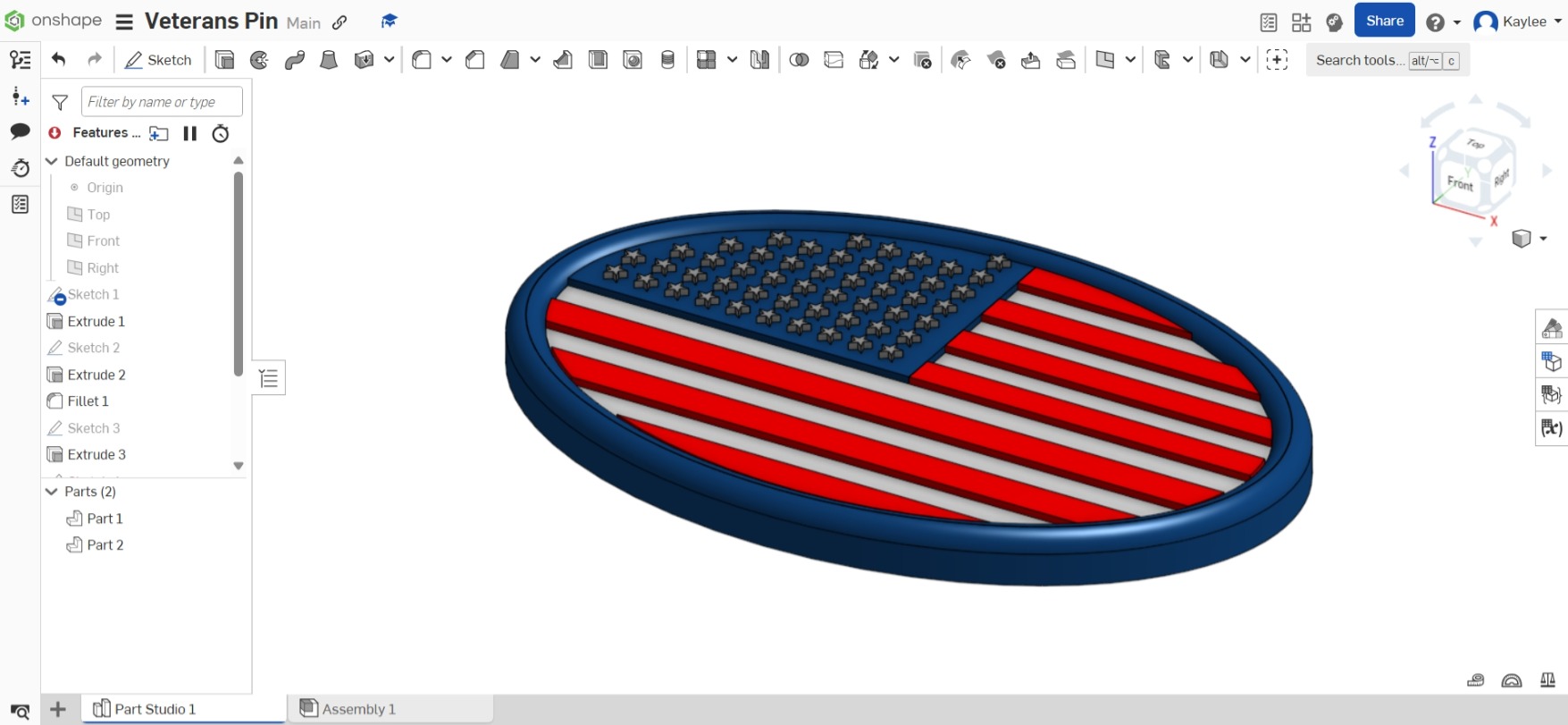
Task: Click the Filter by name or type field
Action: [162, 102]
